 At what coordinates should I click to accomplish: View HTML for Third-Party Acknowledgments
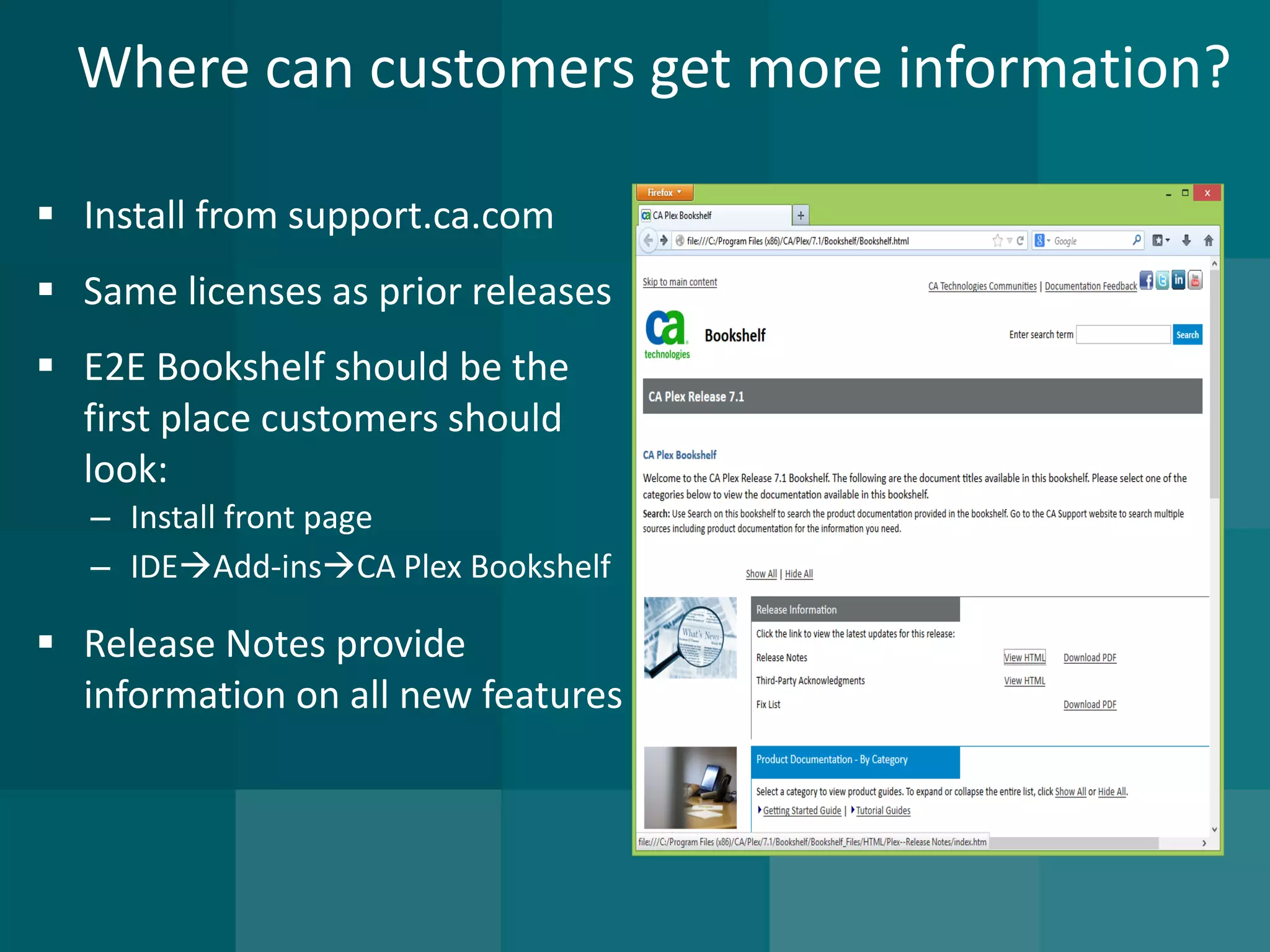tap(1024, 681)
